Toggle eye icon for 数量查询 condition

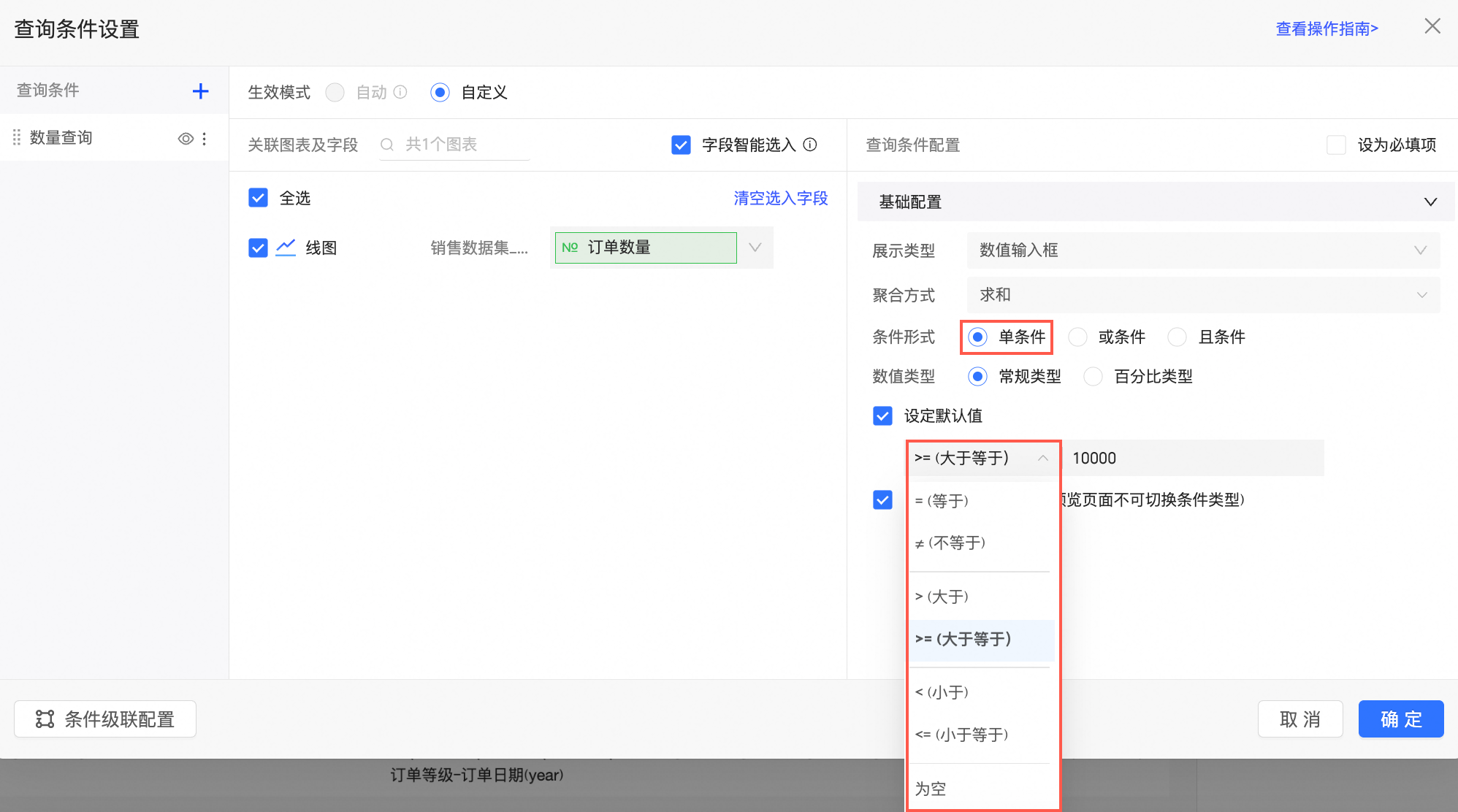click(x=186, y=139)
